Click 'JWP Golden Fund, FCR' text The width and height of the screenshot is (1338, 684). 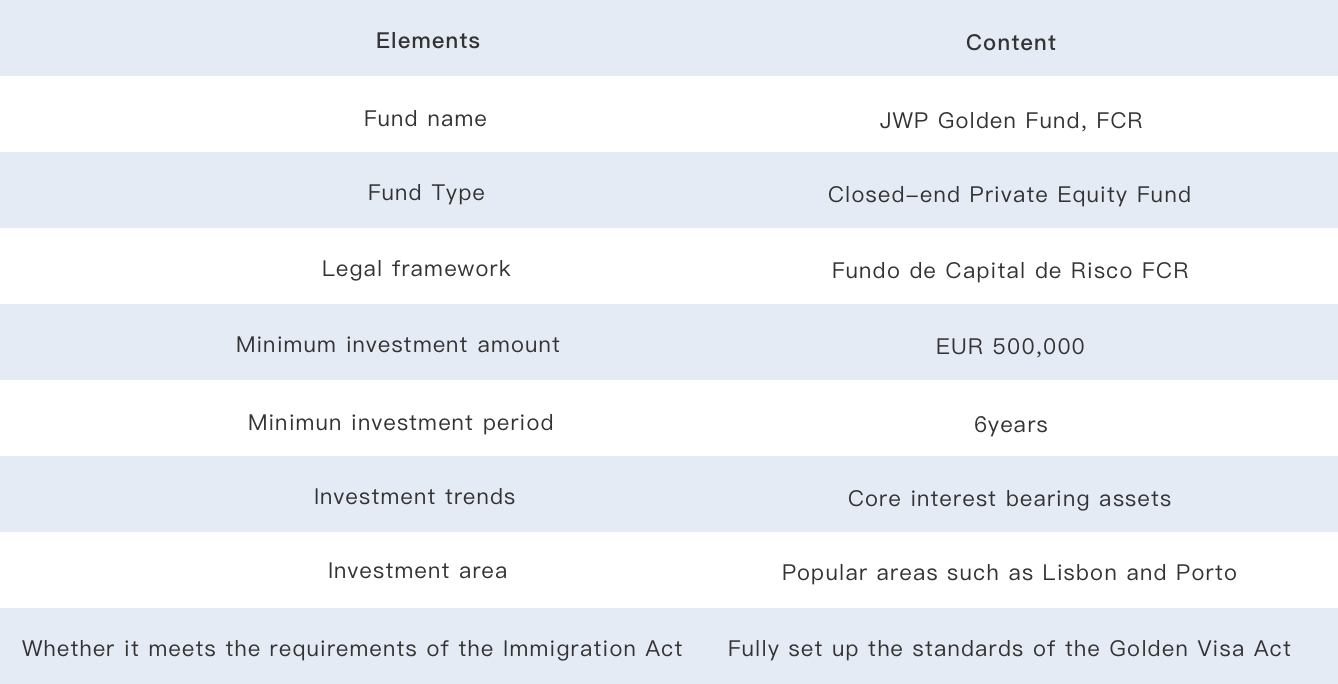[1010, 121]
